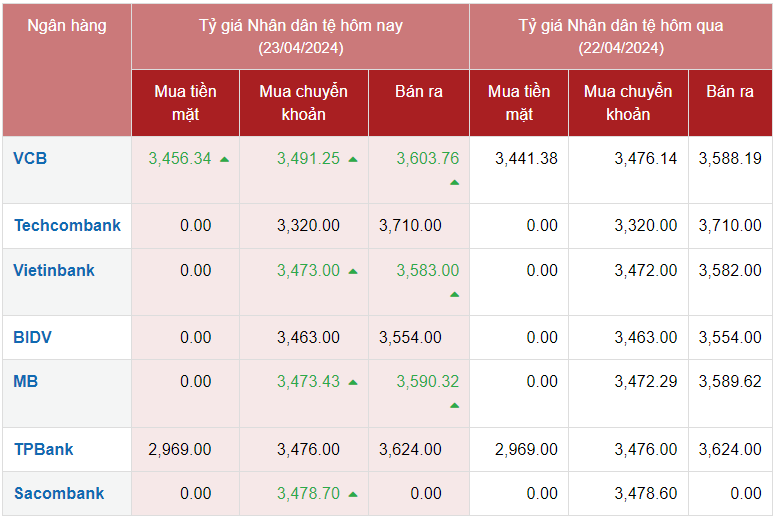Click up arrow beside Sacombank 3,478.70
Screen dimensions: 776x522
(353, 494)
